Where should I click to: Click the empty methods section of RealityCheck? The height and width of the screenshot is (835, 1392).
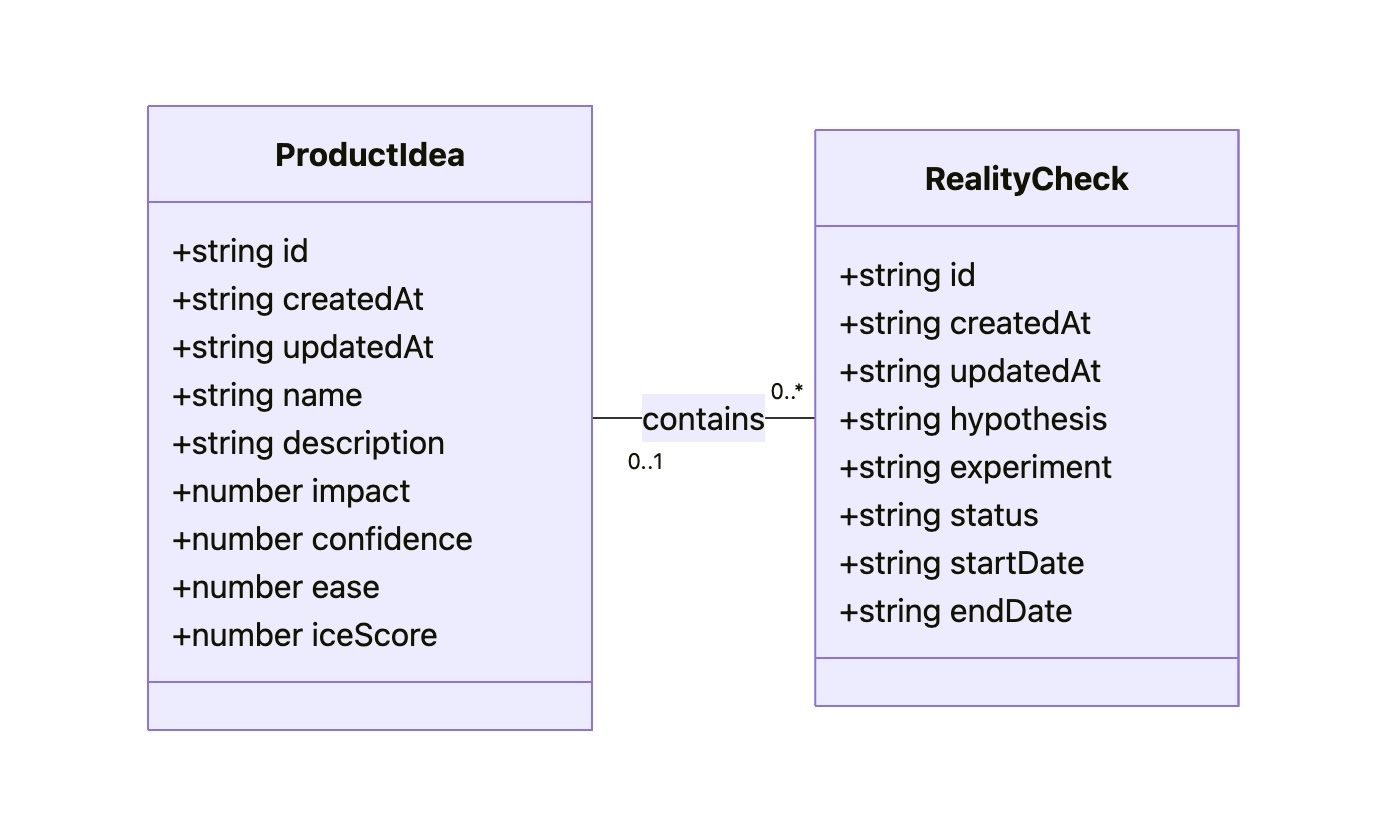(x=1026, y=682)
